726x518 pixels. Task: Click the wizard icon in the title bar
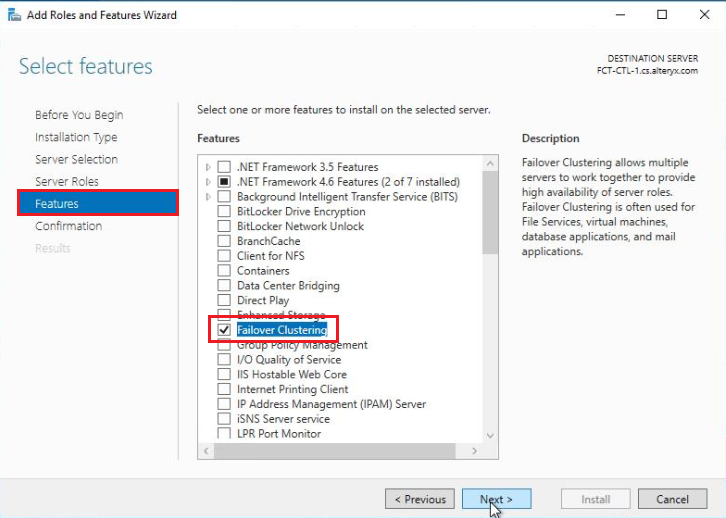(x=12, y=15)
